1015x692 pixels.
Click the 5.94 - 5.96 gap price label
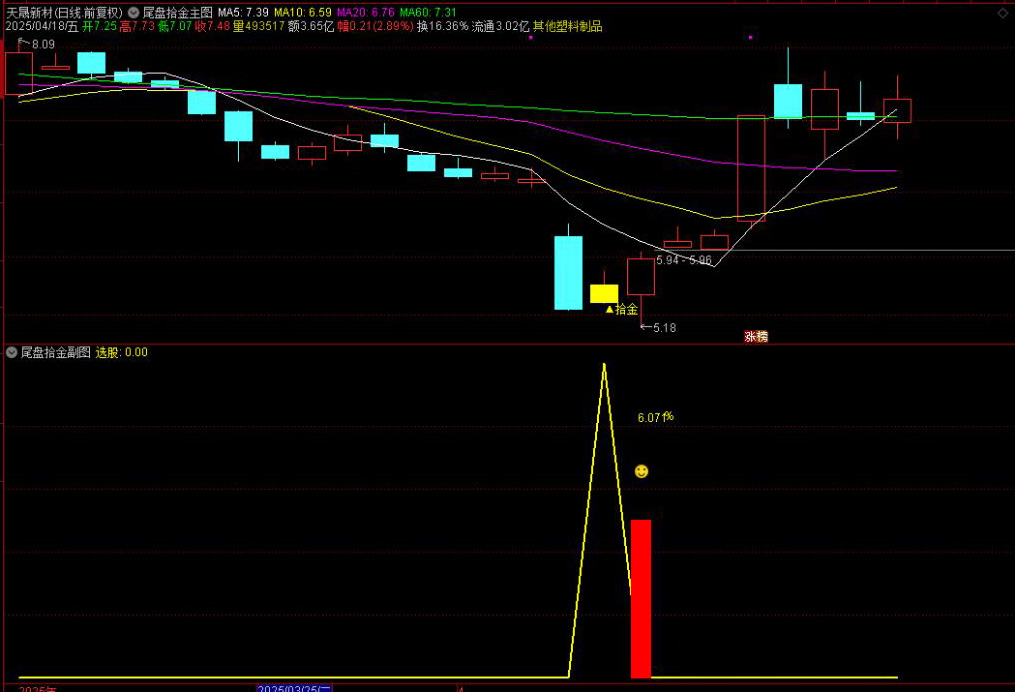coord(684,260)
